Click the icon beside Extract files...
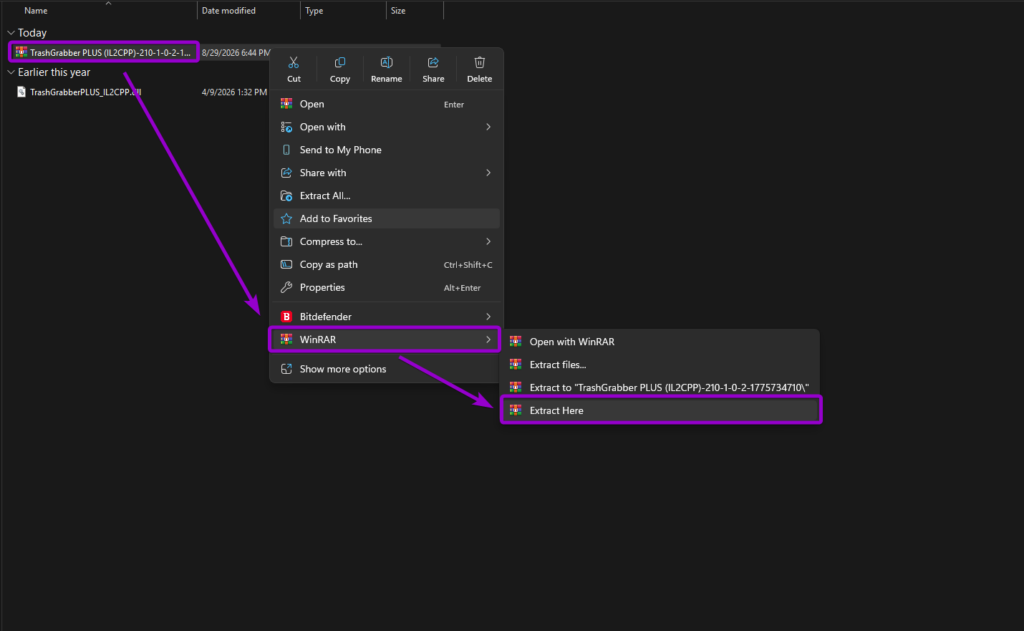Screen dimensions: 1024x631 pos(515,364)
